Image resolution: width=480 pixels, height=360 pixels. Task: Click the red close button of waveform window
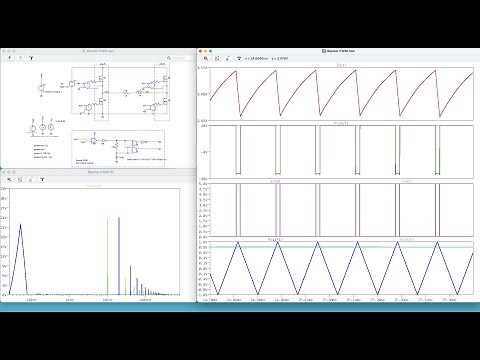200,51
